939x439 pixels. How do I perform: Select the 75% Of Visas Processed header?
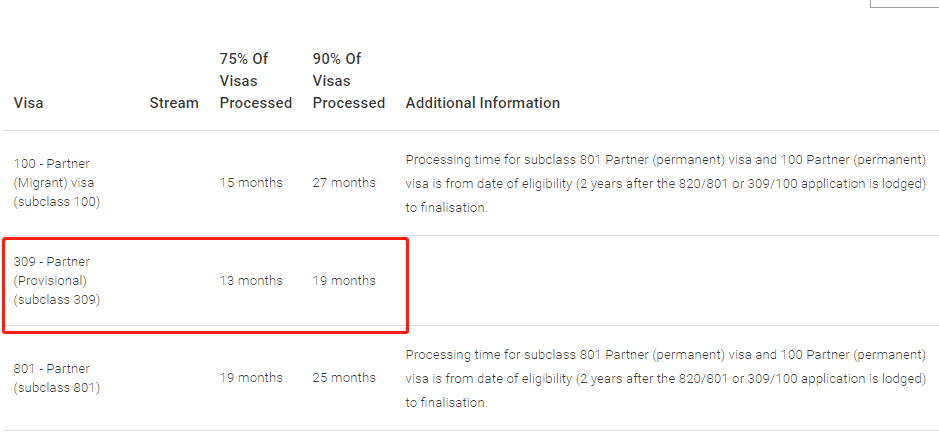coord(256,81)
